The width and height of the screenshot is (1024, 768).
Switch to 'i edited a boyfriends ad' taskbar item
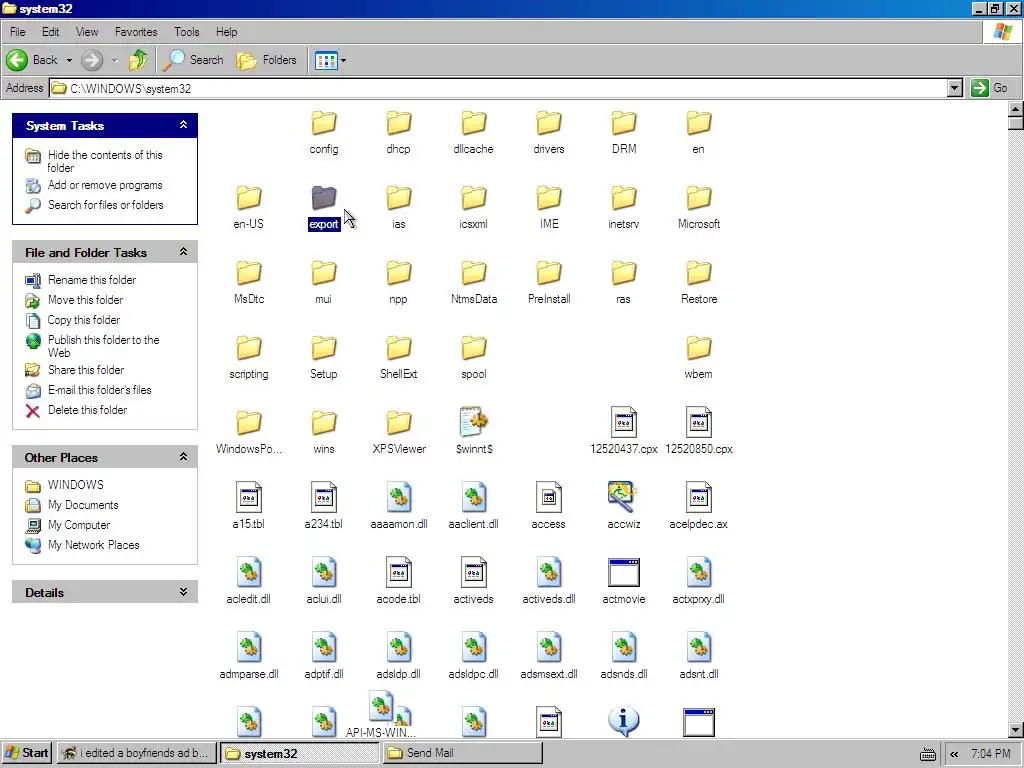coord(136,754)
